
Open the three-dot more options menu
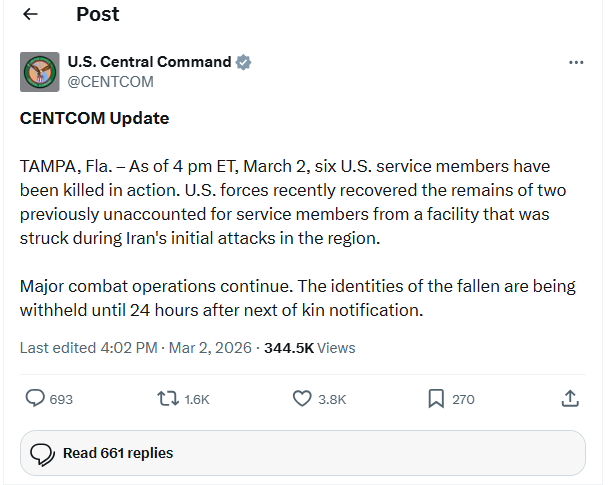576,62
